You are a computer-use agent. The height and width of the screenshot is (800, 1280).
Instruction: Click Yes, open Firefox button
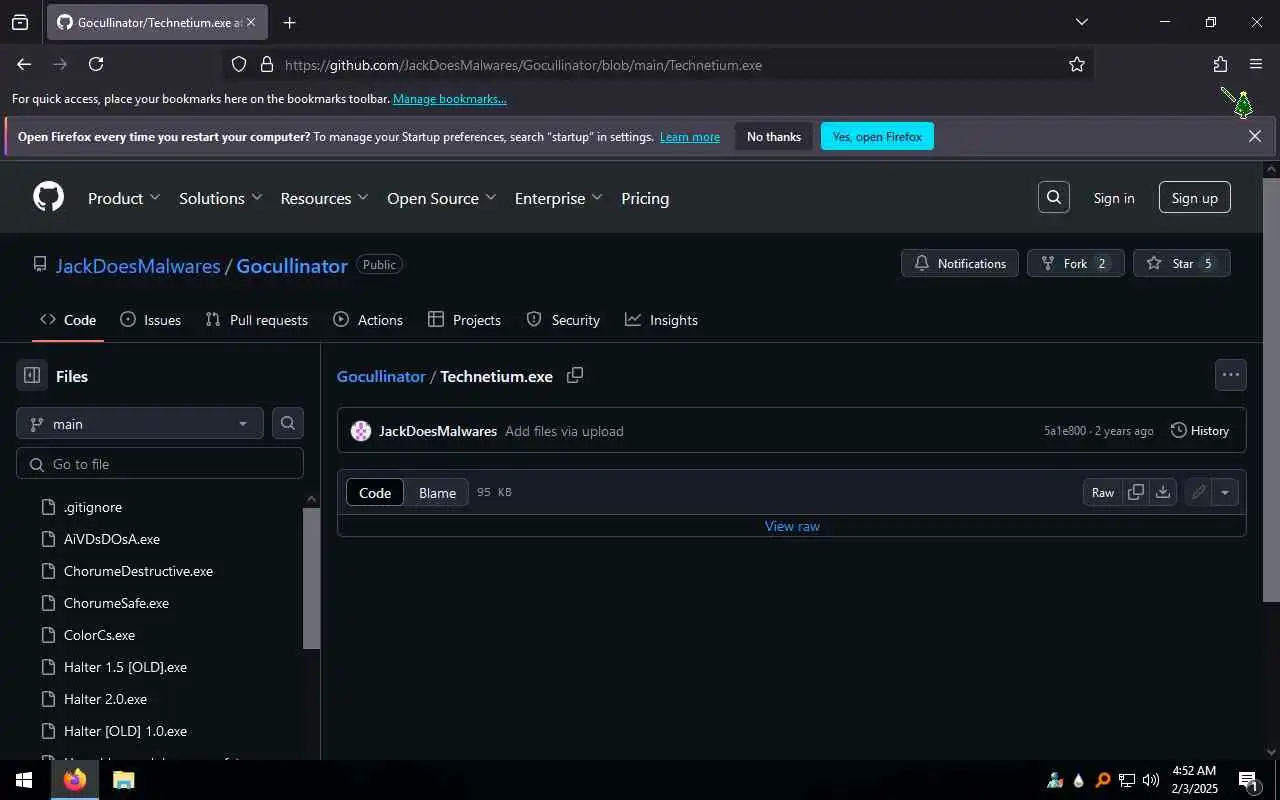click(877, 136)
